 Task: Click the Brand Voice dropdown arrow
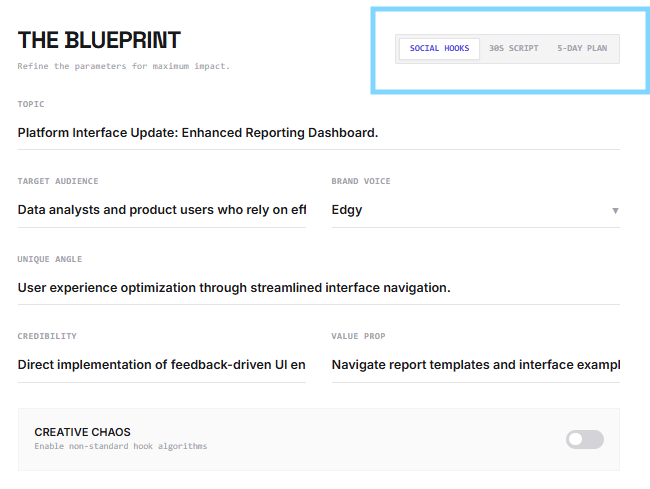point(615,211)
